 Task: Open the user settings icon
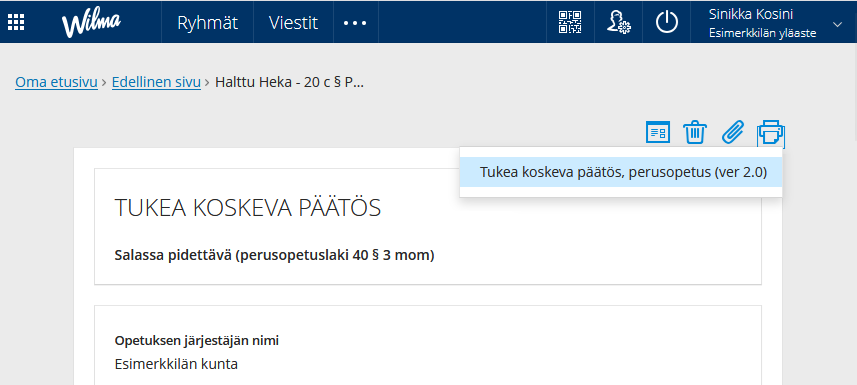click(x=619, y=22)
